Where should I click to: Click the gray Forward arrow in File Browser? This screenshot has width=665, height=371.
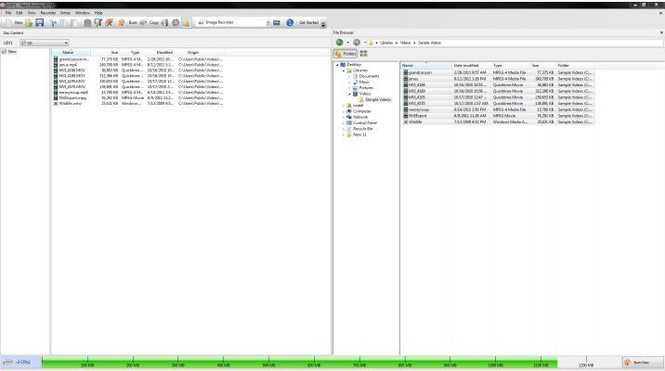click(357, 42)
